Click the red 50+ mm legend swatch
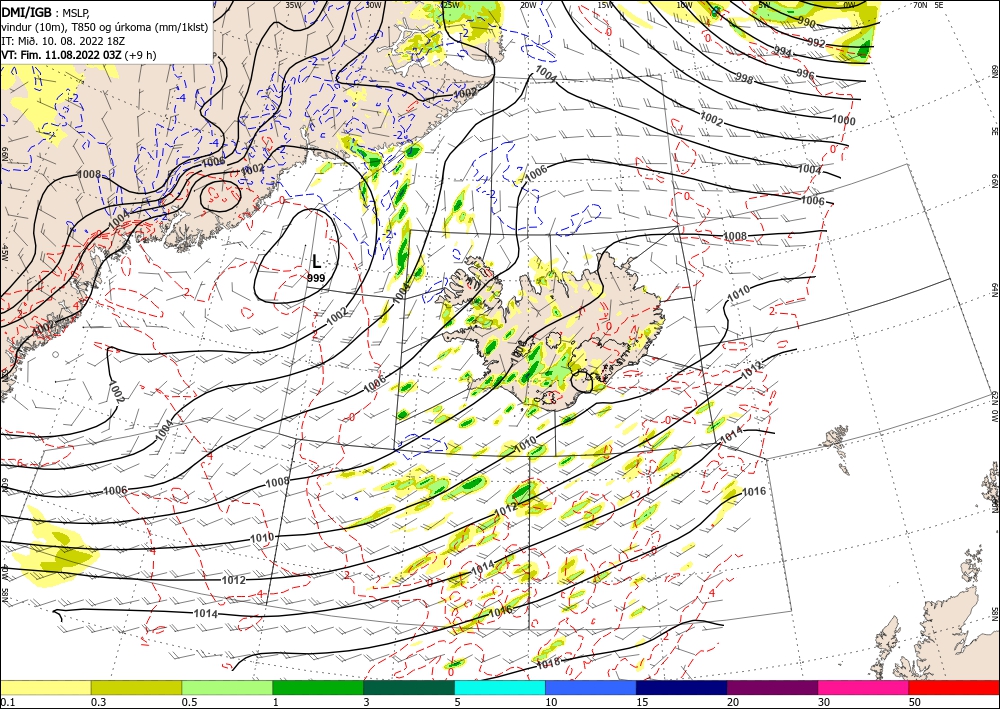The image size is (1000, 709). tap(954, 687)
